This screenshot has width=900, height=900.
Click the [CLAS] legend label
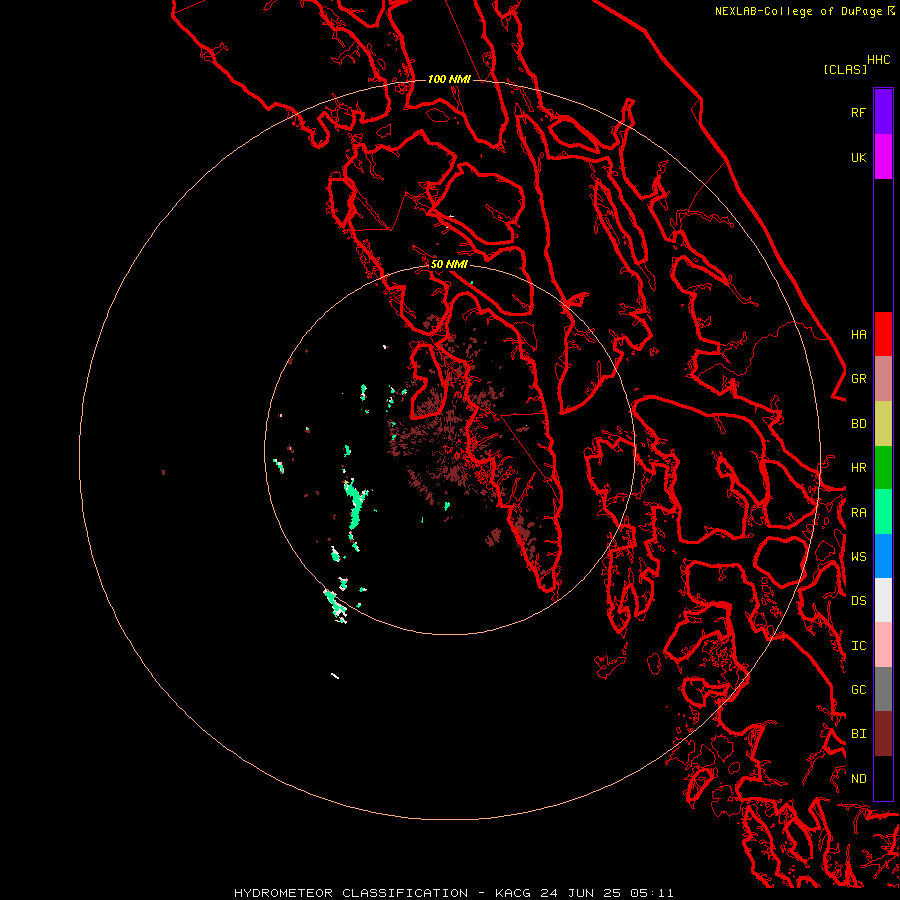(845, 69)
